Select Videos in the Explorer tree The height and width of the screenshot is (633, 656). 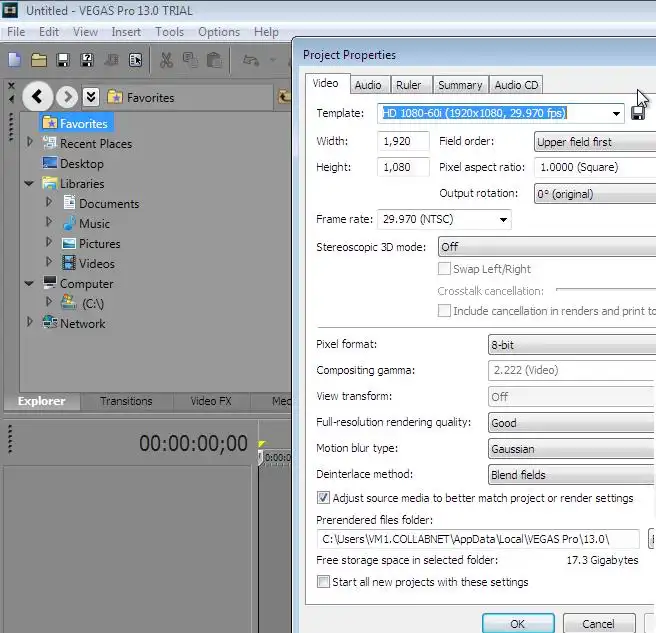88,263
